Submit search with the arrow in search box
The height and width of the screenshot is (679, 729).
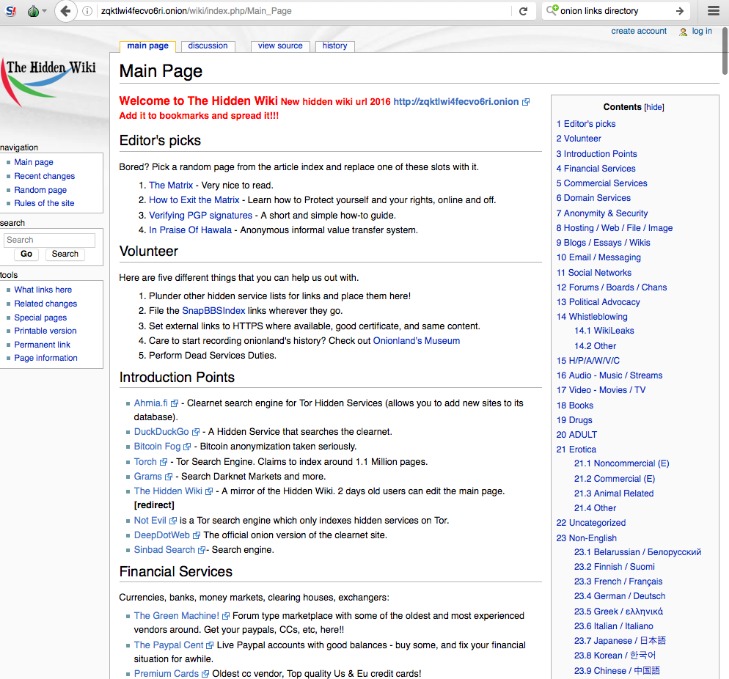[680, 11]
